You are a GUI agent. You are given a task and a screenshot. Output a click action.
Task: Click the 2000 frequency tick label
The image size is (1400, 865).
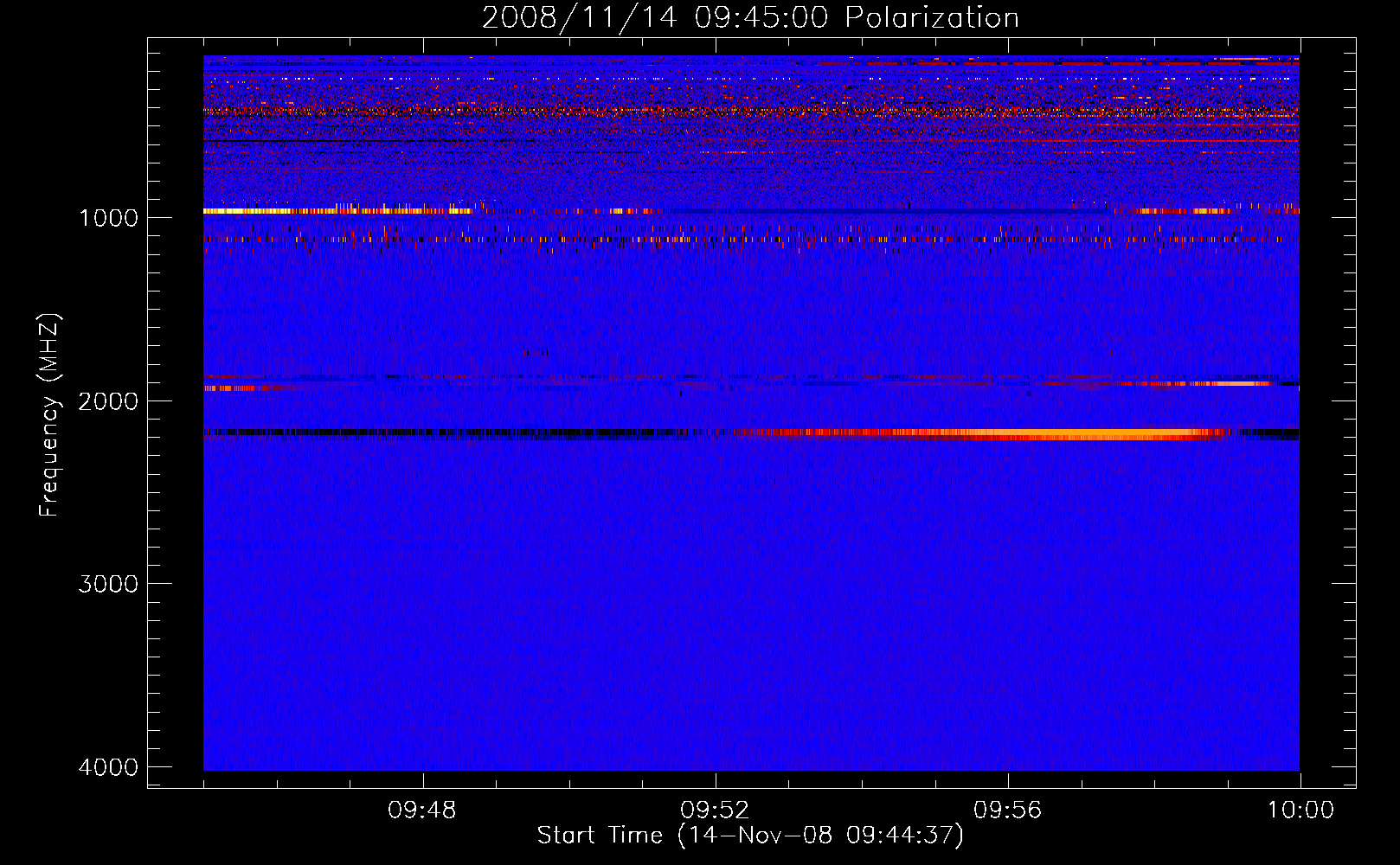108,401
